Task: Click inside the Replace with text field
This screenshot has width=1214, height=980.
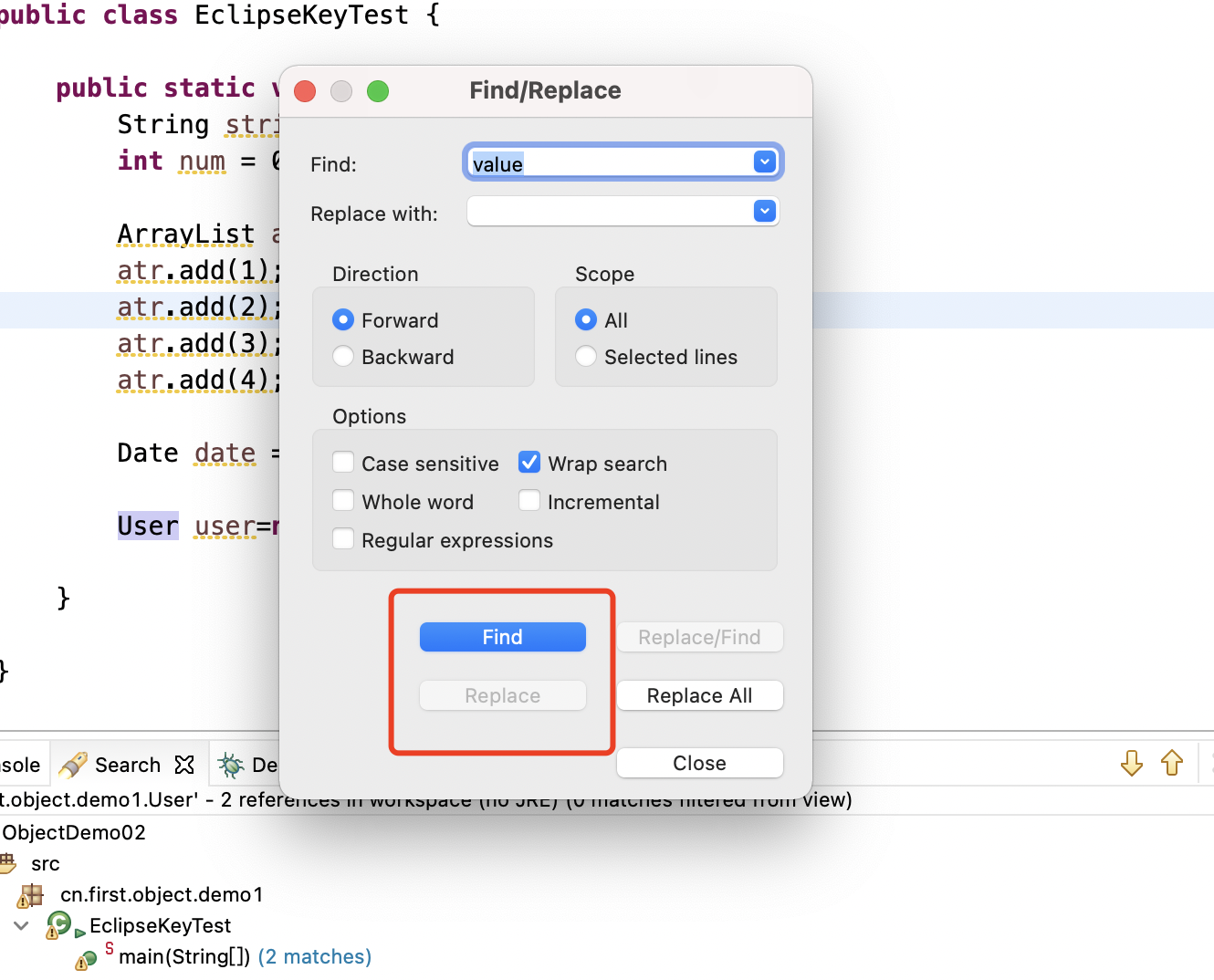Action: (x=609, y=212)
